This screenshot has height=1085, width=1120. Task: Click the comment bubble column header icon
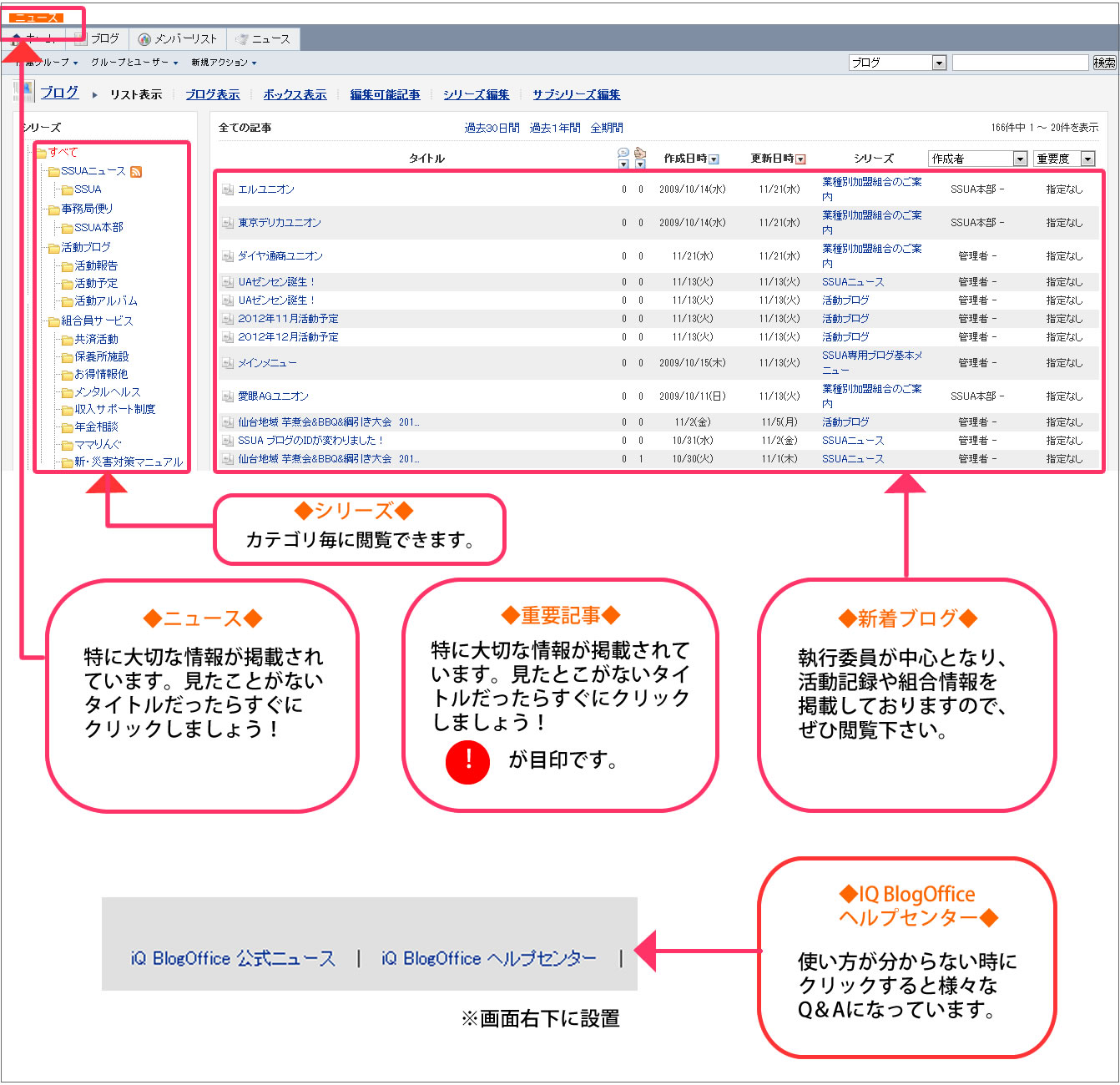point(623,153)
